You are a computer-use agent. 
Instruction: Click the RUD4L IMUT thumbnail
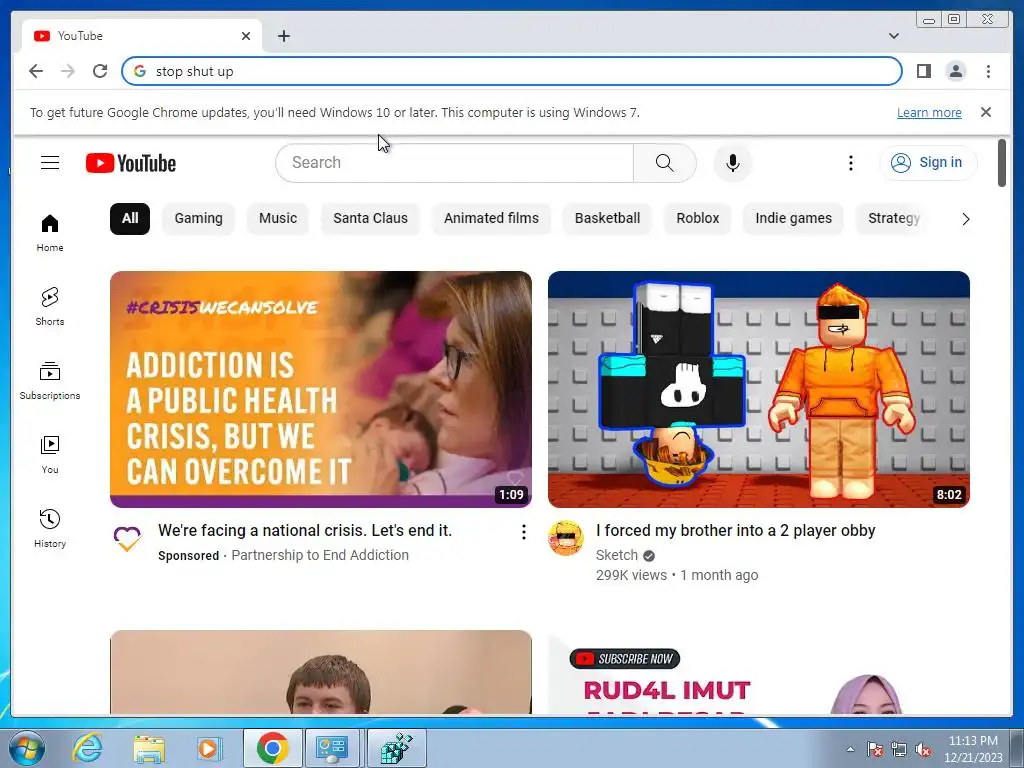point(759,672)
